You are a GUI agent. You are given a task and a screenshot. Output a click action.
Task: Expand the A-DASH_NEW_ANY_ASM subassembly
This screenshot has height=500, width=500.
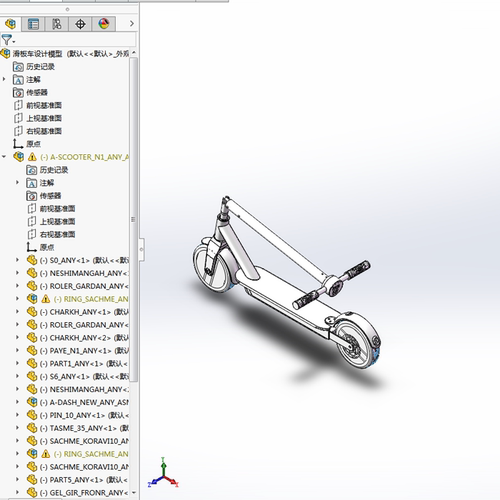pos(17,402)
